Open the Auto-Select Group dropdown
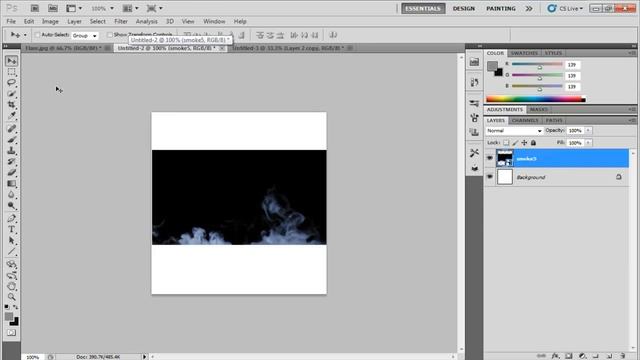The height and width of the screenshot is (360, 640). coord(85,36)
